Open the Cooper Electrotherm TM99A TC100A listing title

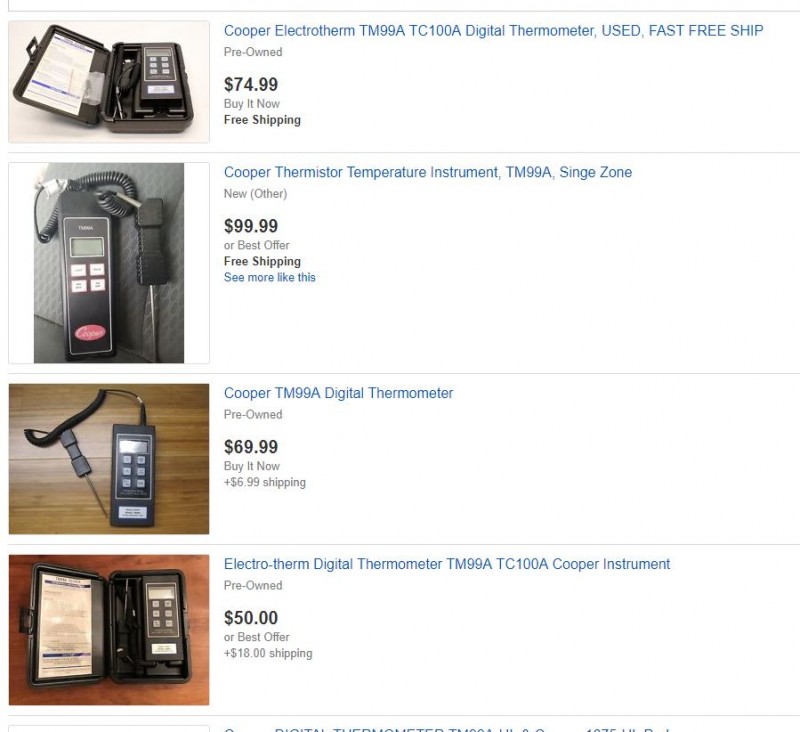point(493,31)
